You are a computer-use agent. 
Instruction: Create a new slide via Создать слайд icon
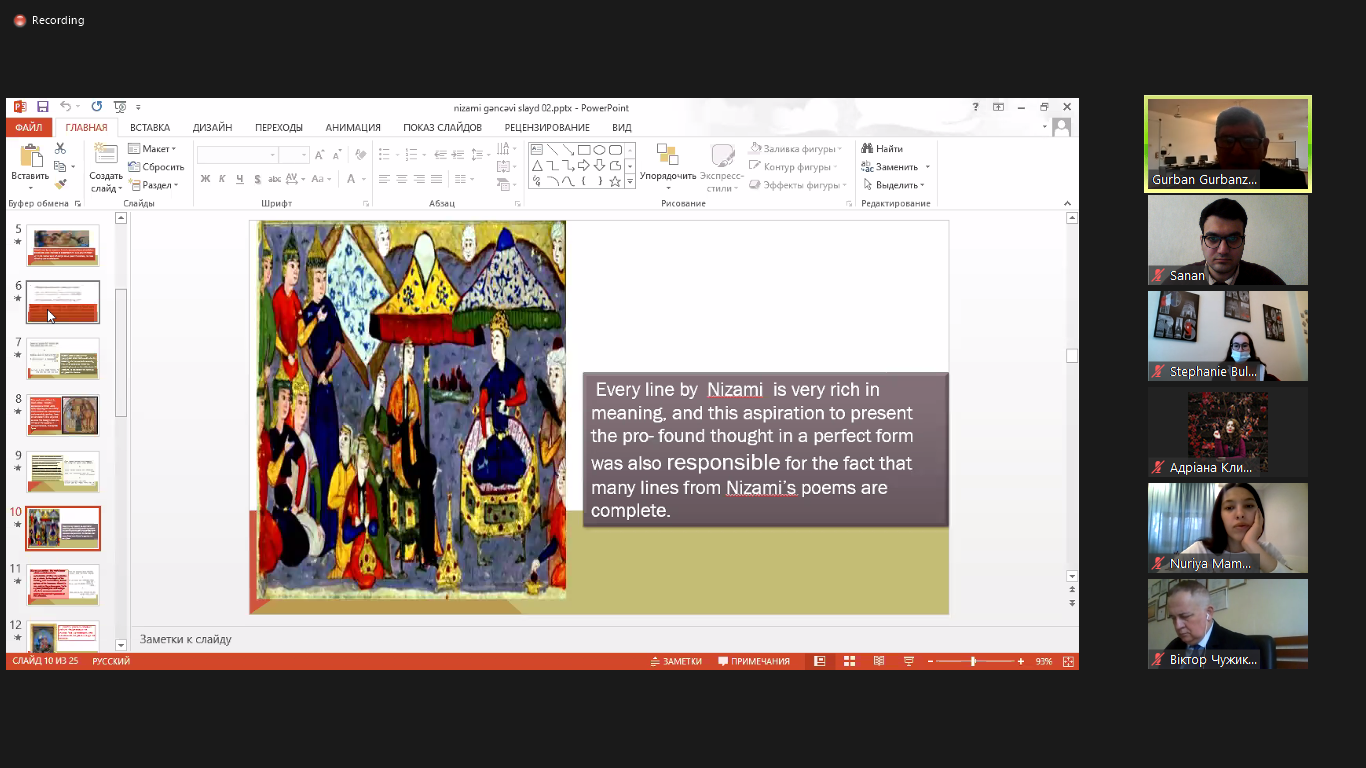(105, 154)
